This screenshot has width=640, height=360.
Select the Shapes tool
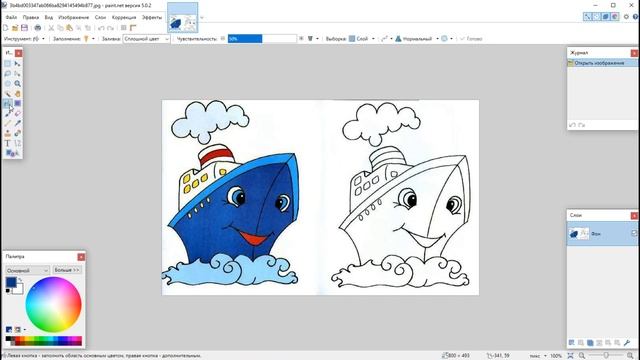(x=10, y=153)
